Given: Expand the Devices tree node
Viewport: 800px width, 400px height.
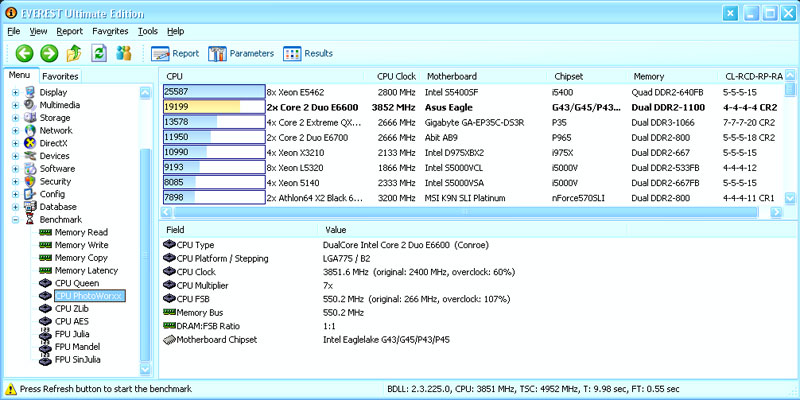Looking at the screenshot, I should pos(15,156).
